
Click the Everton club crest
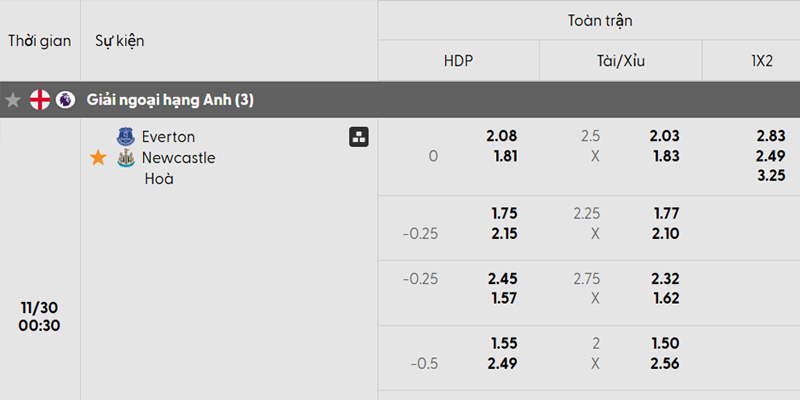pos(126,137)
